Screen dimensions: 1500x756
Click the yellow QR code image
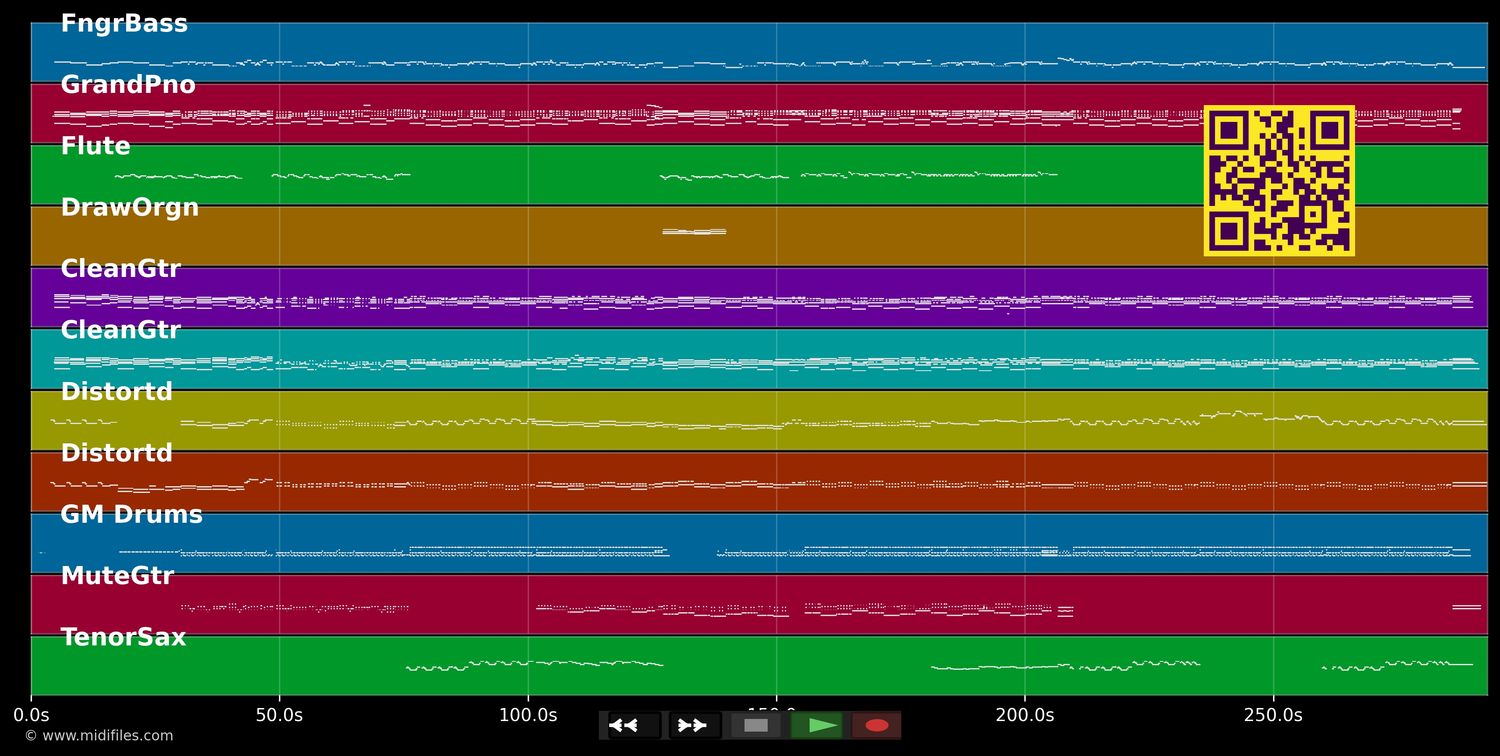pos(1279,181)
